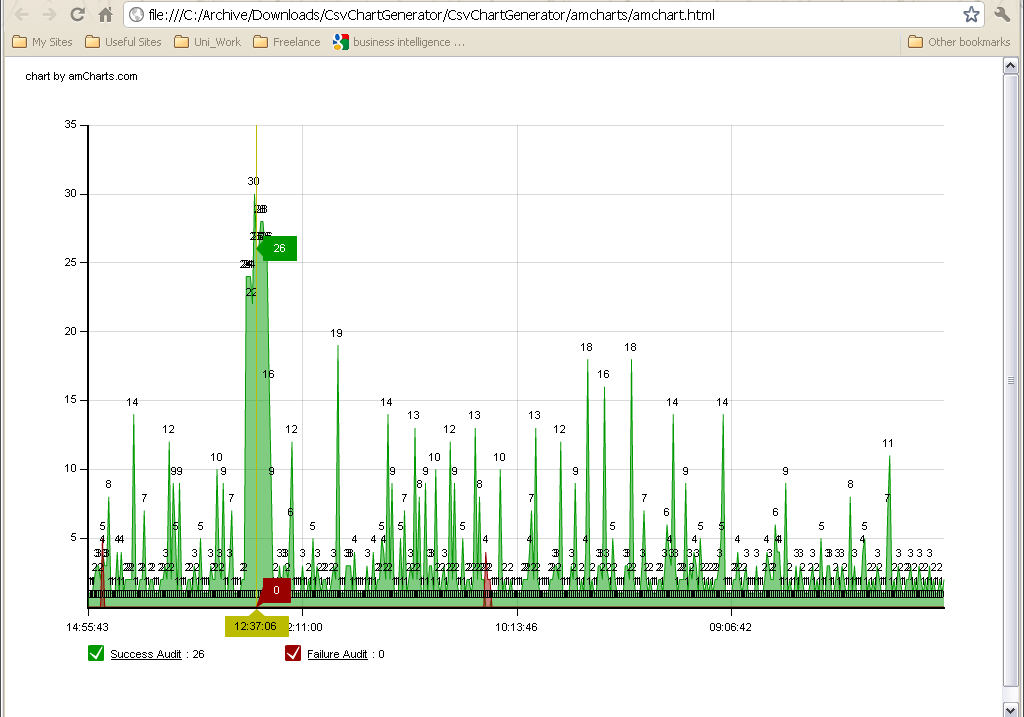Viewport: 1024px width, 717px height.
Task: Open the Other bookmarks folder
Action: click(959, 42)
